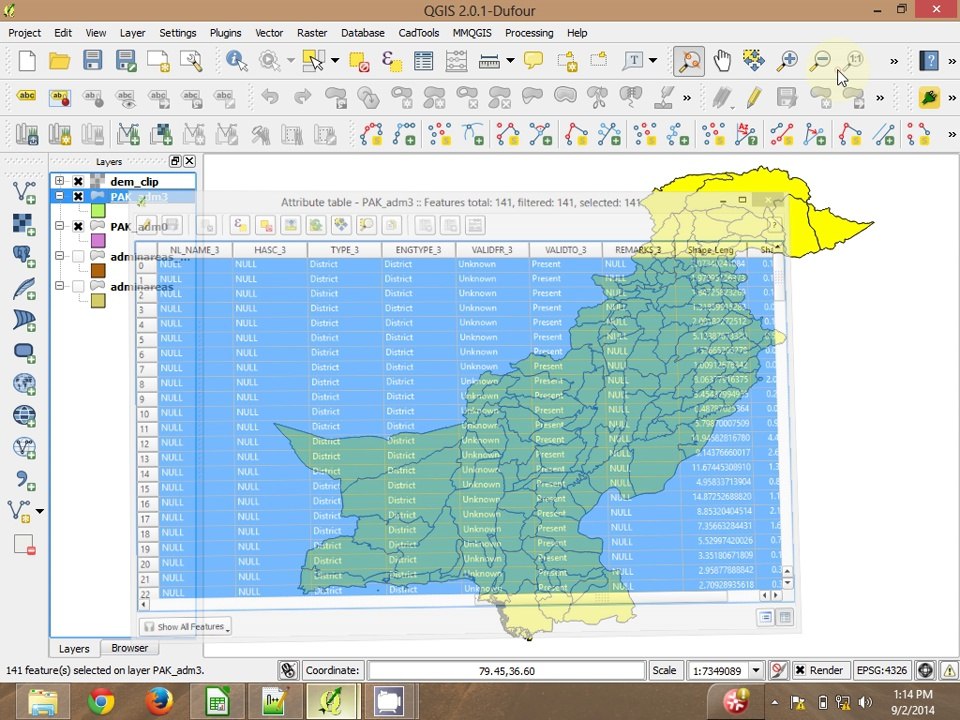Open the attribute table from the main toolbar
The image size is (960, 720).
click(423, 61)
